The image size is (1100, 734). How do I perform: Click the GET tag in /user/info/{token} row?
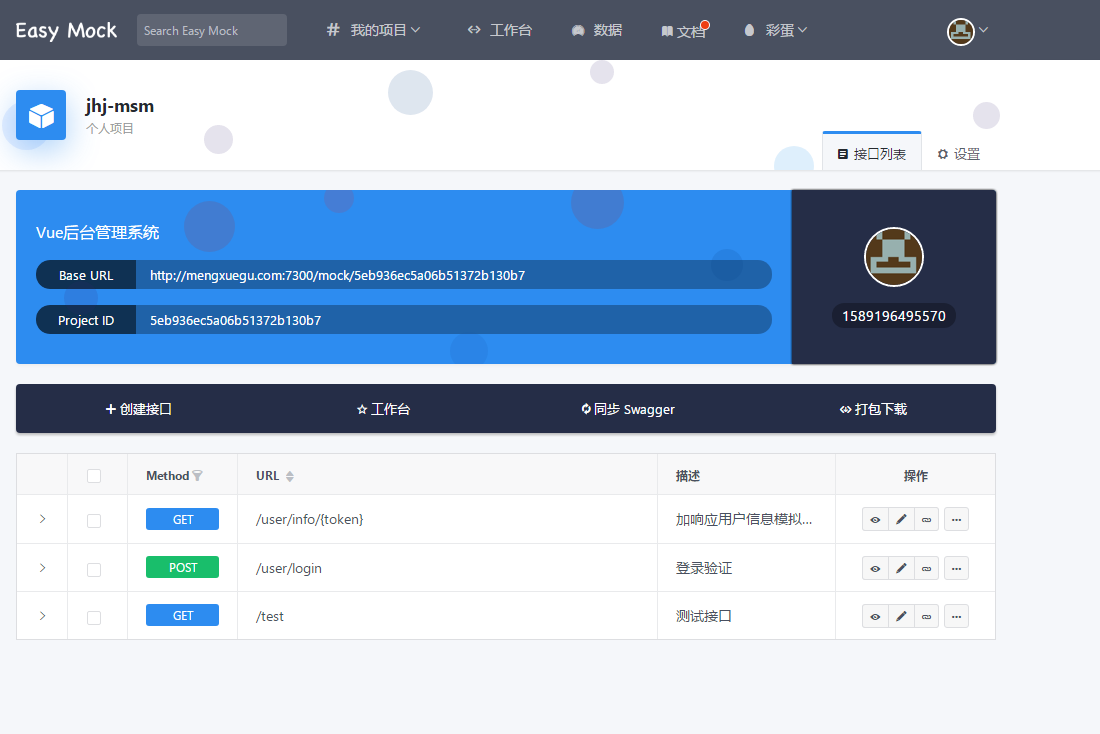182,519
